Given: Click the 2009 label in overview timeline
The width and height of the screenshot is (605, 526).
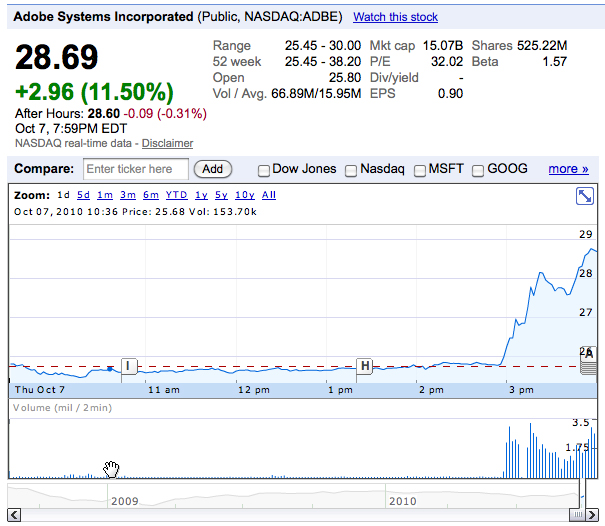Looking at the screenshot, I should (x=125, y=501).
